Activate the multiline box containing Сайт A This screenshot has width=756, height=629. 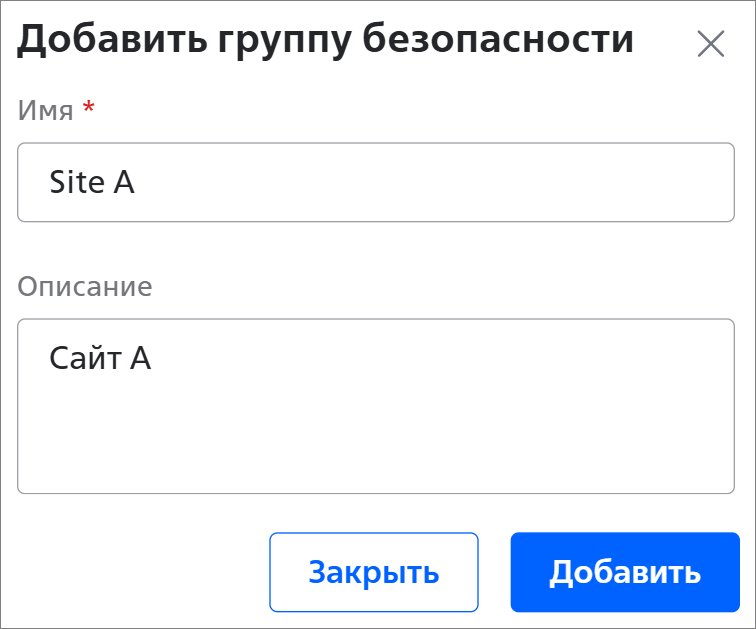376,405
